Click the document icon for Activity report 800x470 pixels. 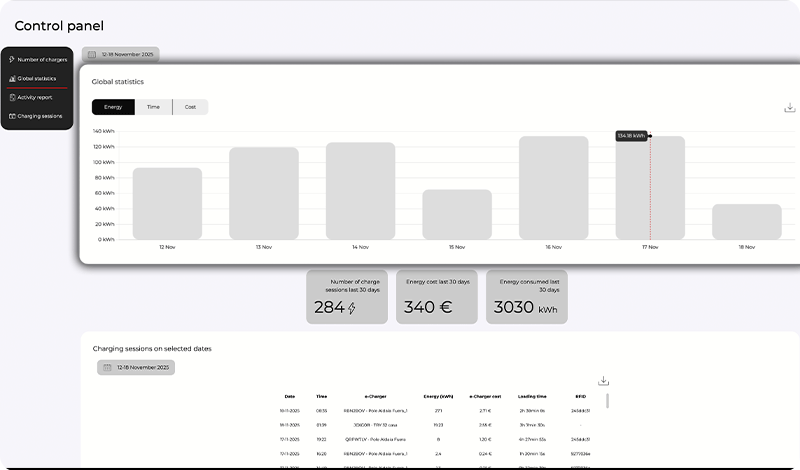tap(12, 97)
